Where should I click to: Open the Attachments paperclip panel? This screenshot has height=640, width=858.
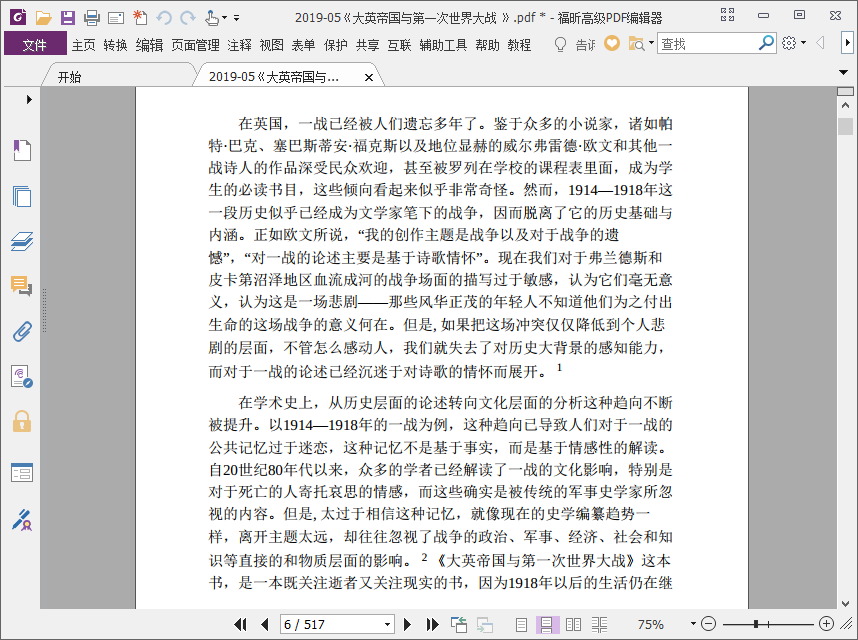pyautogui.click(x=22, y=331)
